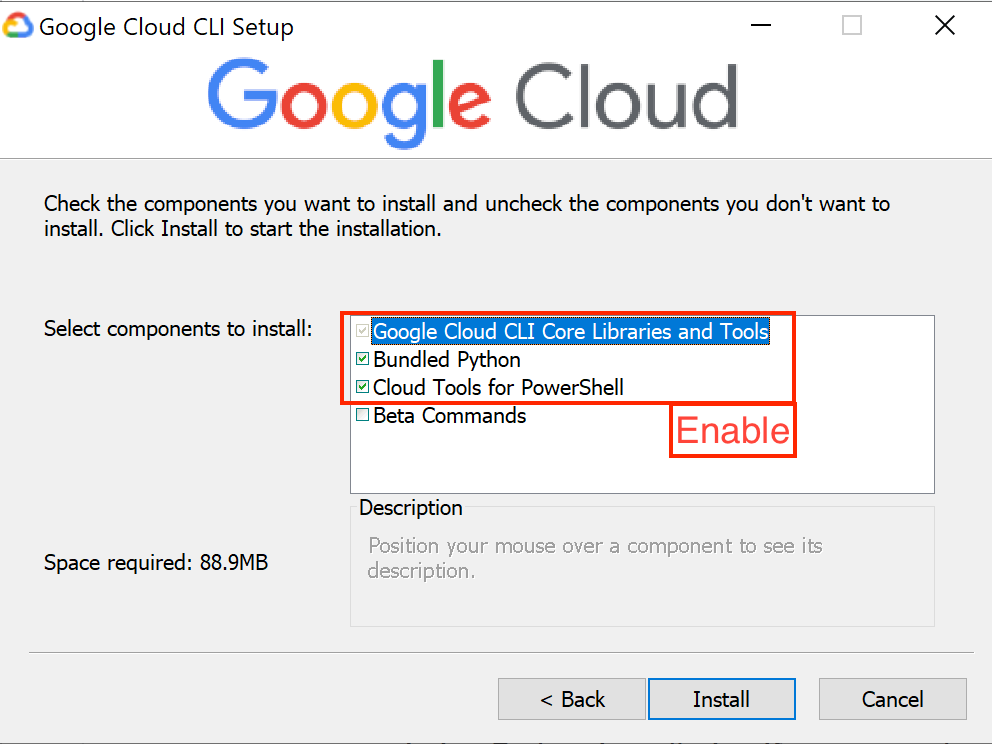This screenshot has height=744, width=992.
Task: Click the Description box placeholder text
Action: [595, 558]
